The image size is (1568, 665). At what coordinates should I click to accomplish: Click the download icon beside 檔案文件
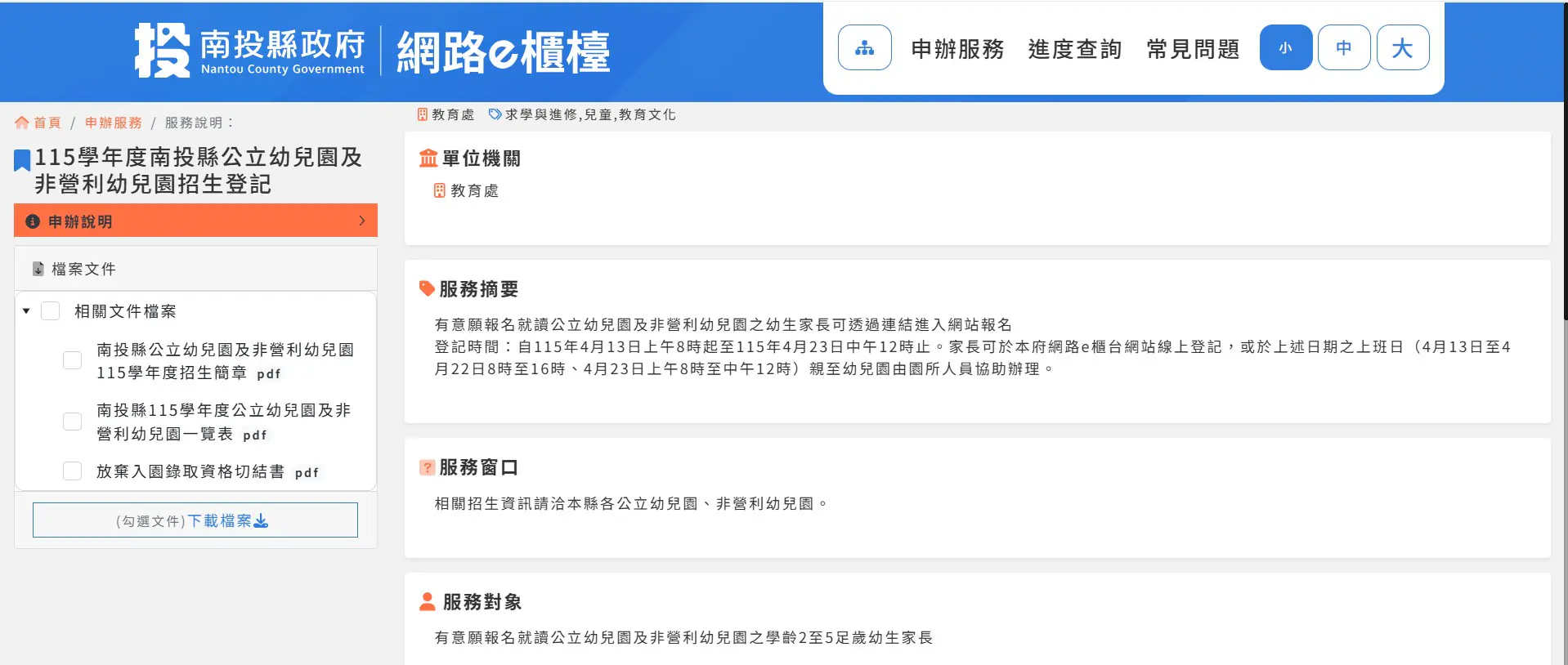point(38,269)
